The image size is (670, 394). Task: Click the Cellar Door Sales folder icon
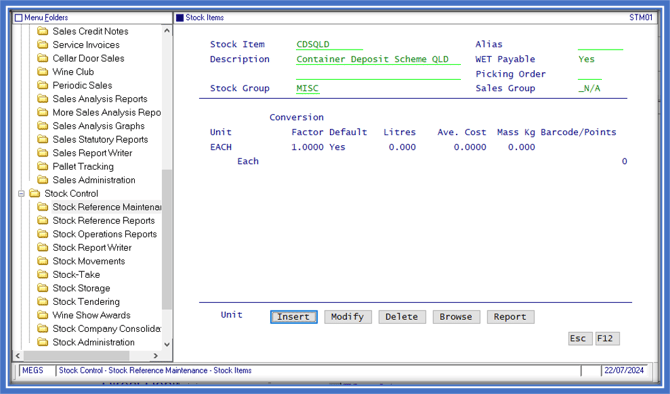pyautogui.click(x=42, y=58)
